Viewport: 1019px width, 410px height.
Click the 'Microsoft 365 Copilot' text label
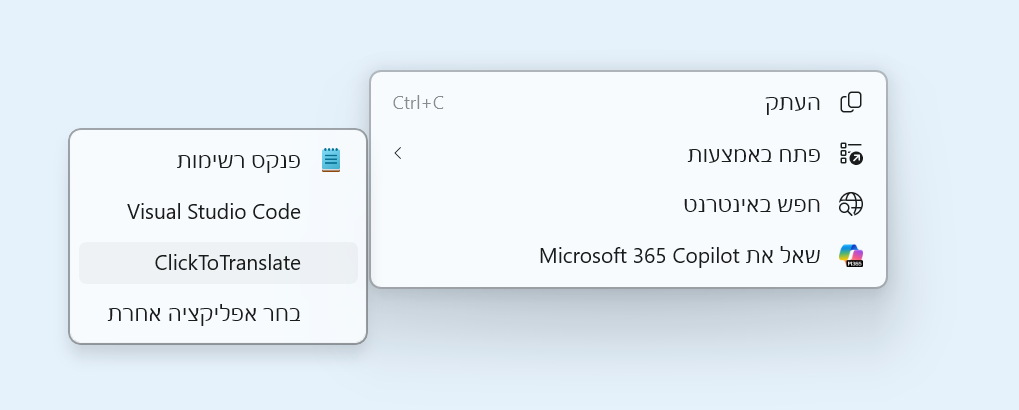pyautogui.click(x=639, y=256)
